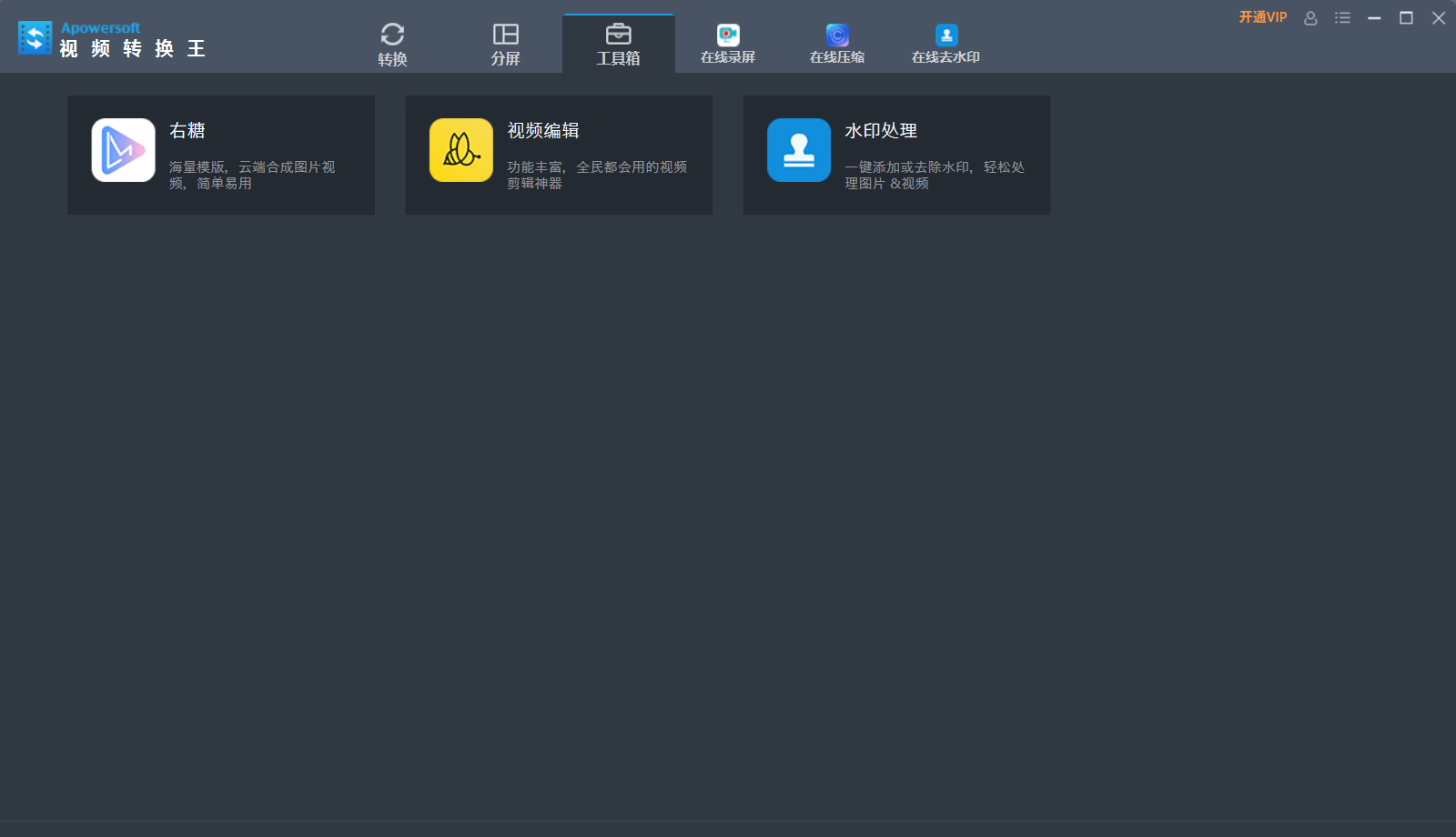
Task: Switch to the 分屏 tab
Action: point(505,45)
